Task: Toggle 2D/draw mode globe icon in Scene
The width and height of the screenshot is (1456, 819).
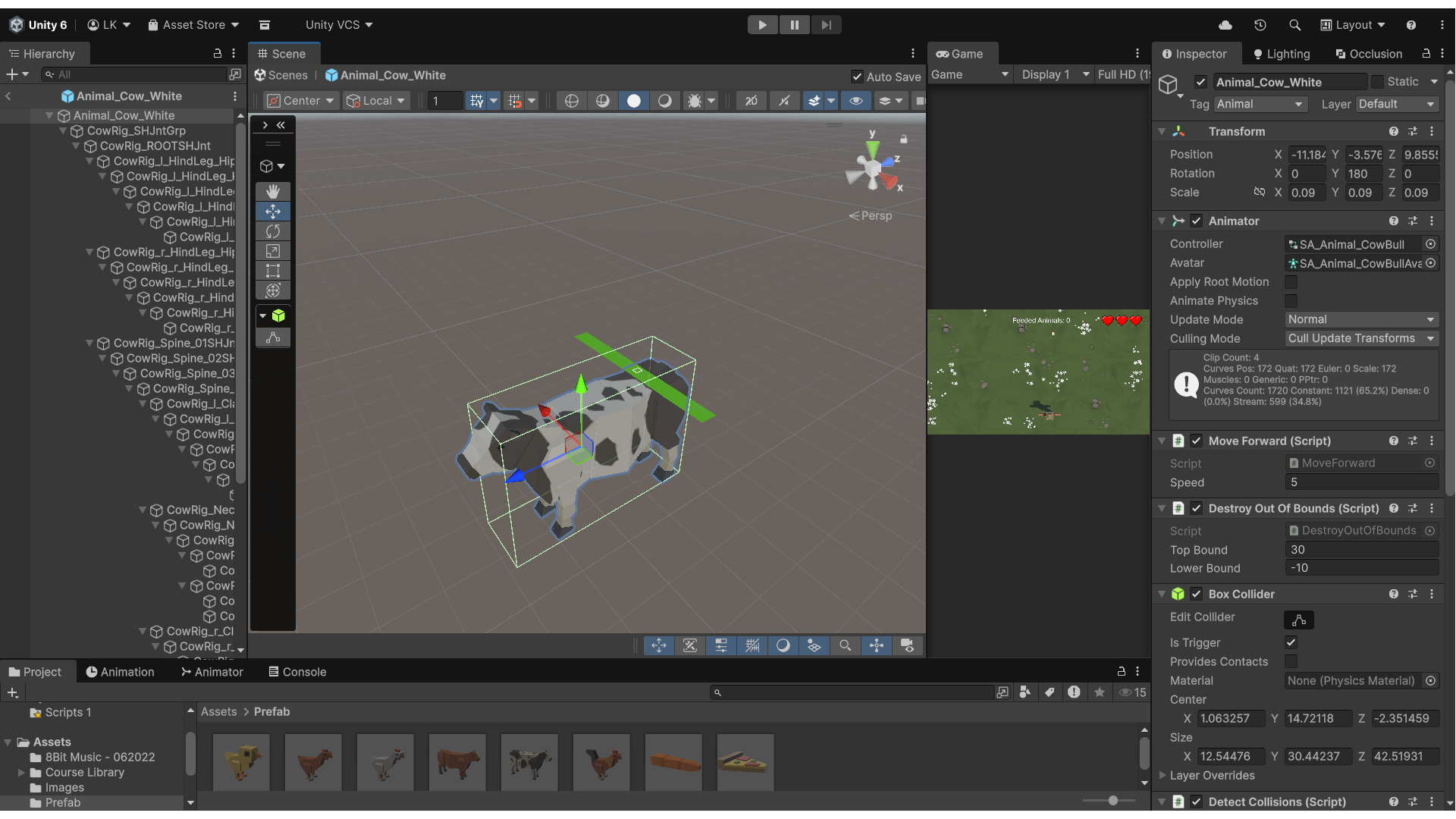Action: click(572, 101)
